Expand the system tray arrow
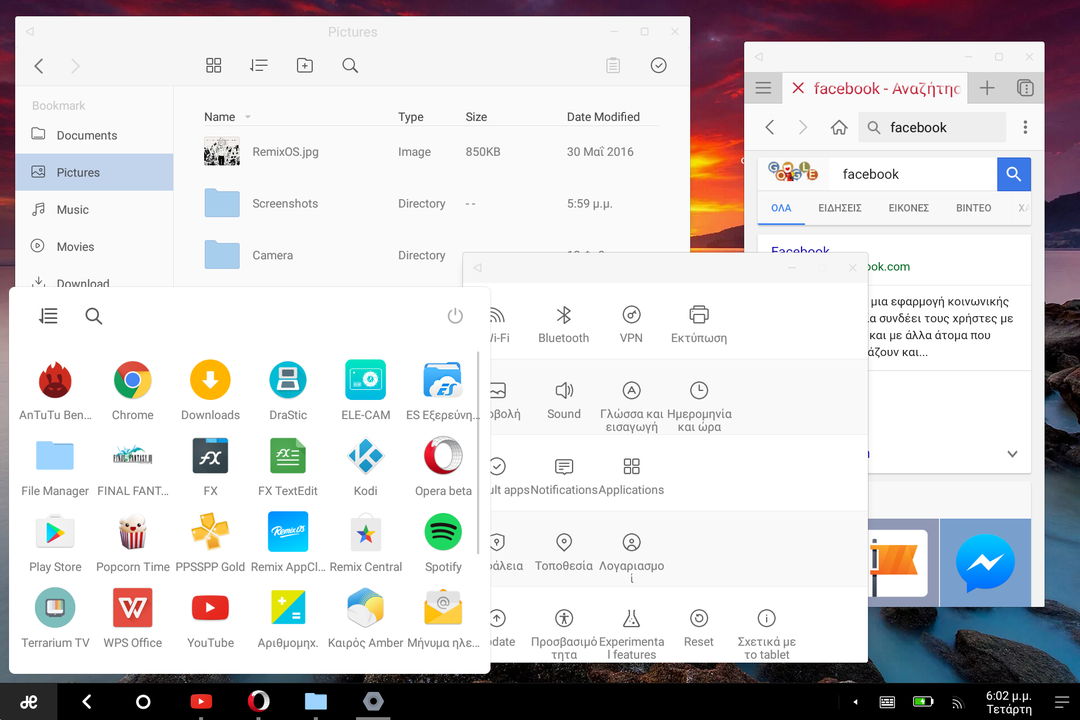The width and height of the screenshot is (1080, 720). [x=854, y=702]
